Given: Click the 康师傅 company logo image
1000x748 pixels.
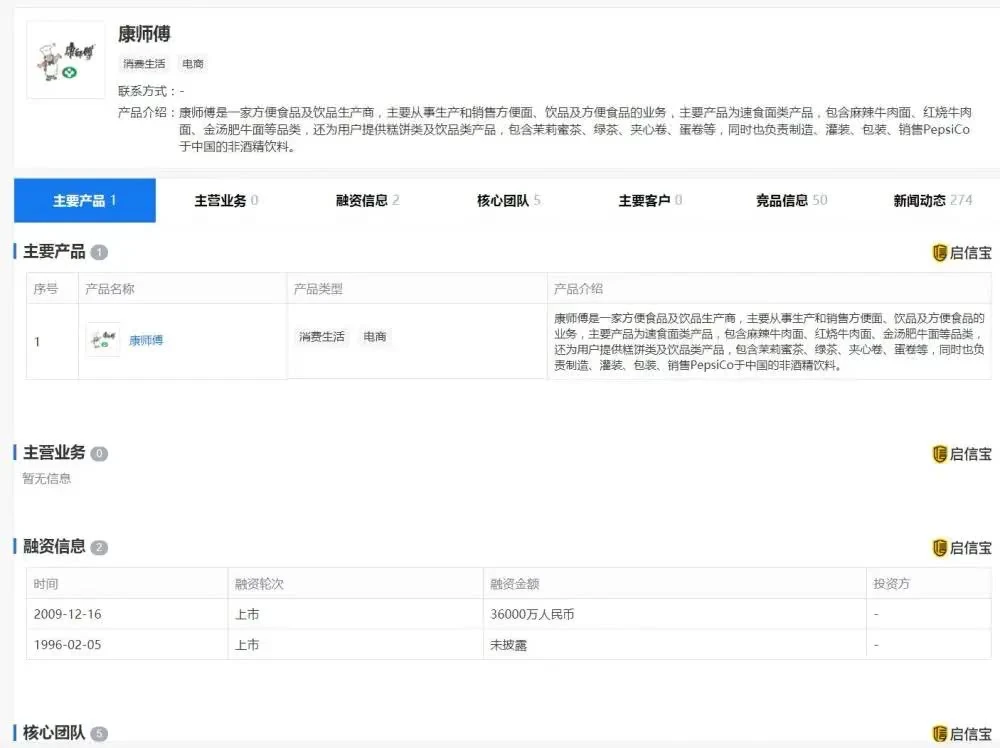Looking at the screenshot, I should [66, 60].
